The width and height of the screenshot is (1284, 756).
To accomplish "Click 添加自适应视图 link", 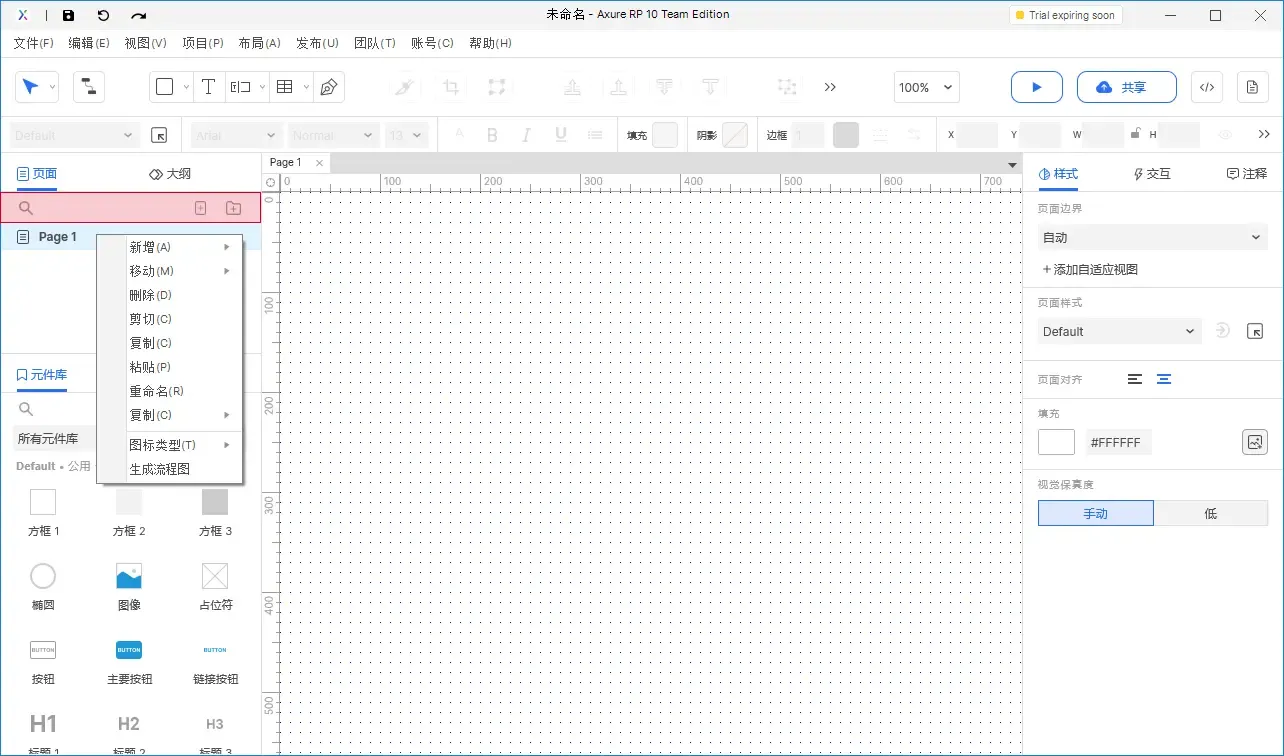I will coord(1090,268).
